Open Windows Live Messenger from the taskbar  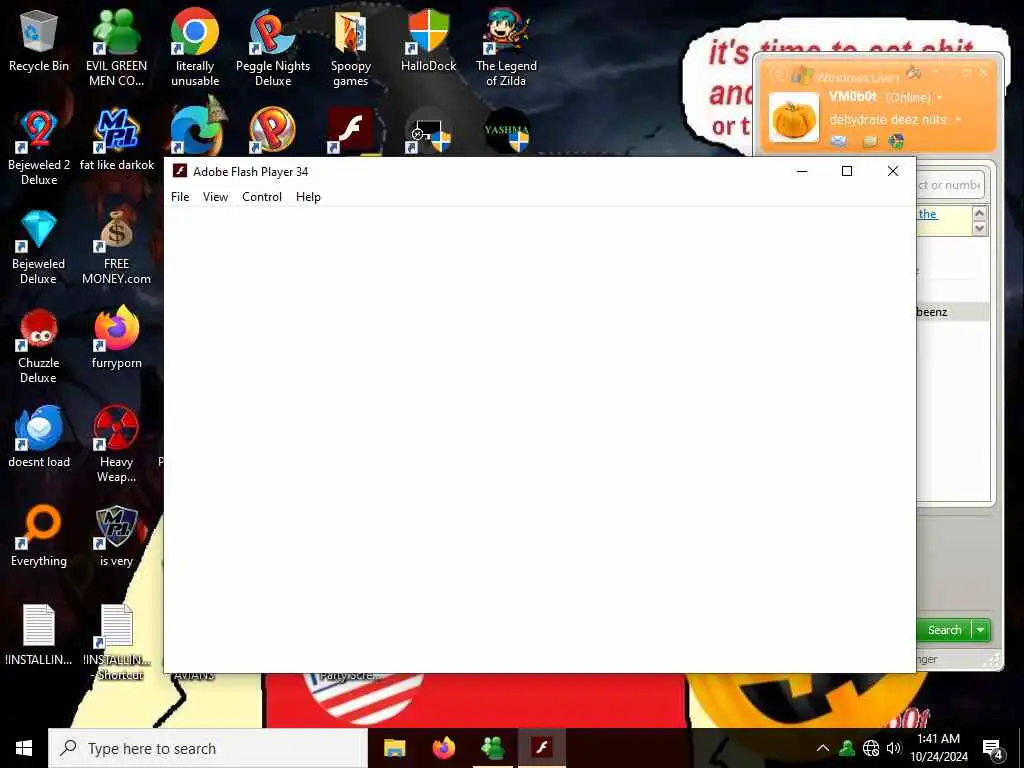click(x=492, y=748)
